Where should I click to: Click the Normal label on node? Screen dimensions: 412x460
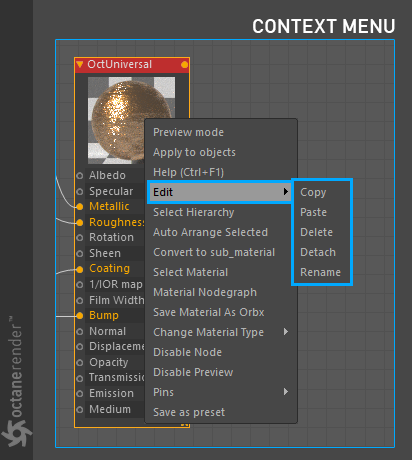point(107,332)
